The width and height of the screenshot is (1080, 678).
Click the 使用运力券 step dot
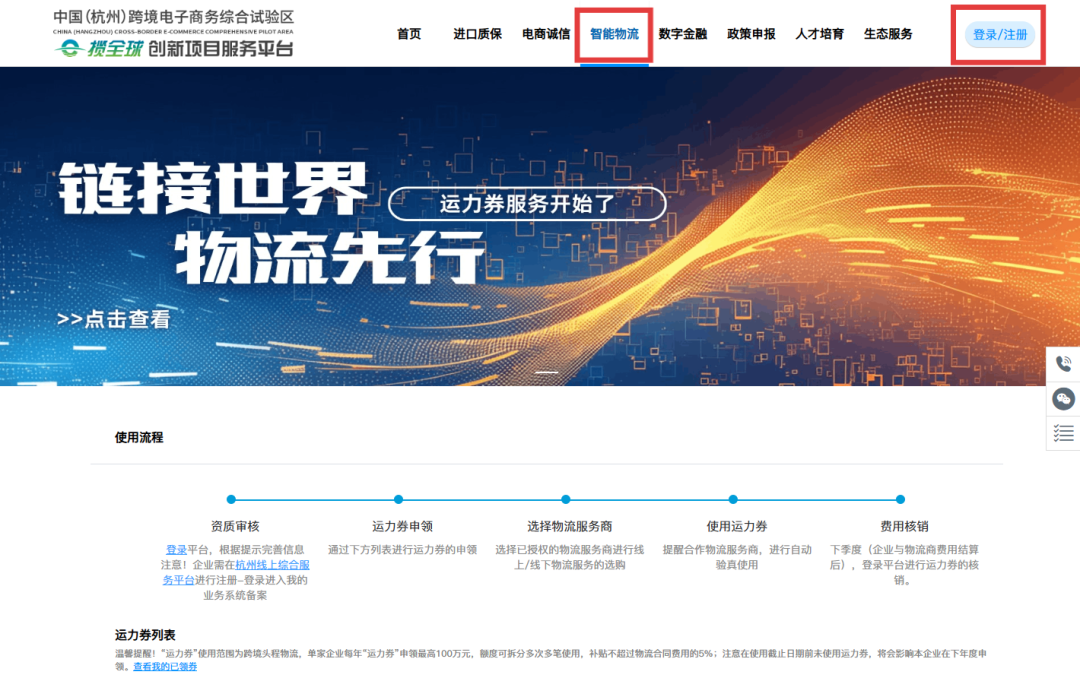coord(733,500)
